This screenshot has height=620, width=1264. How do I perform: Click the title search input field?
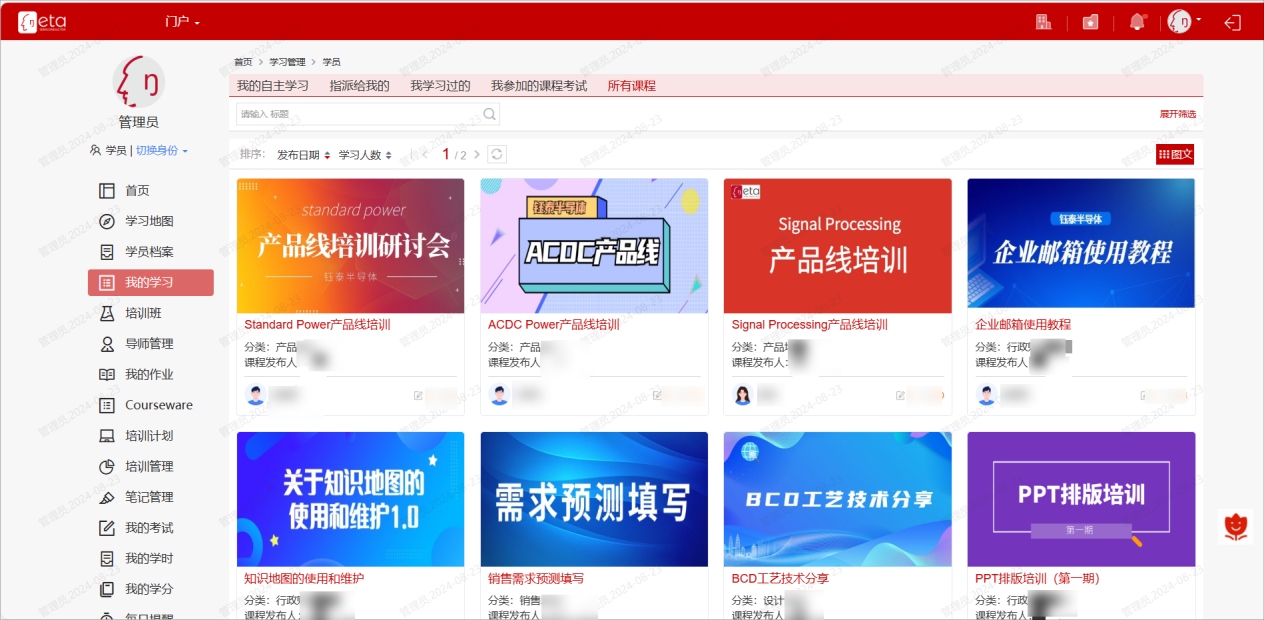358,114
